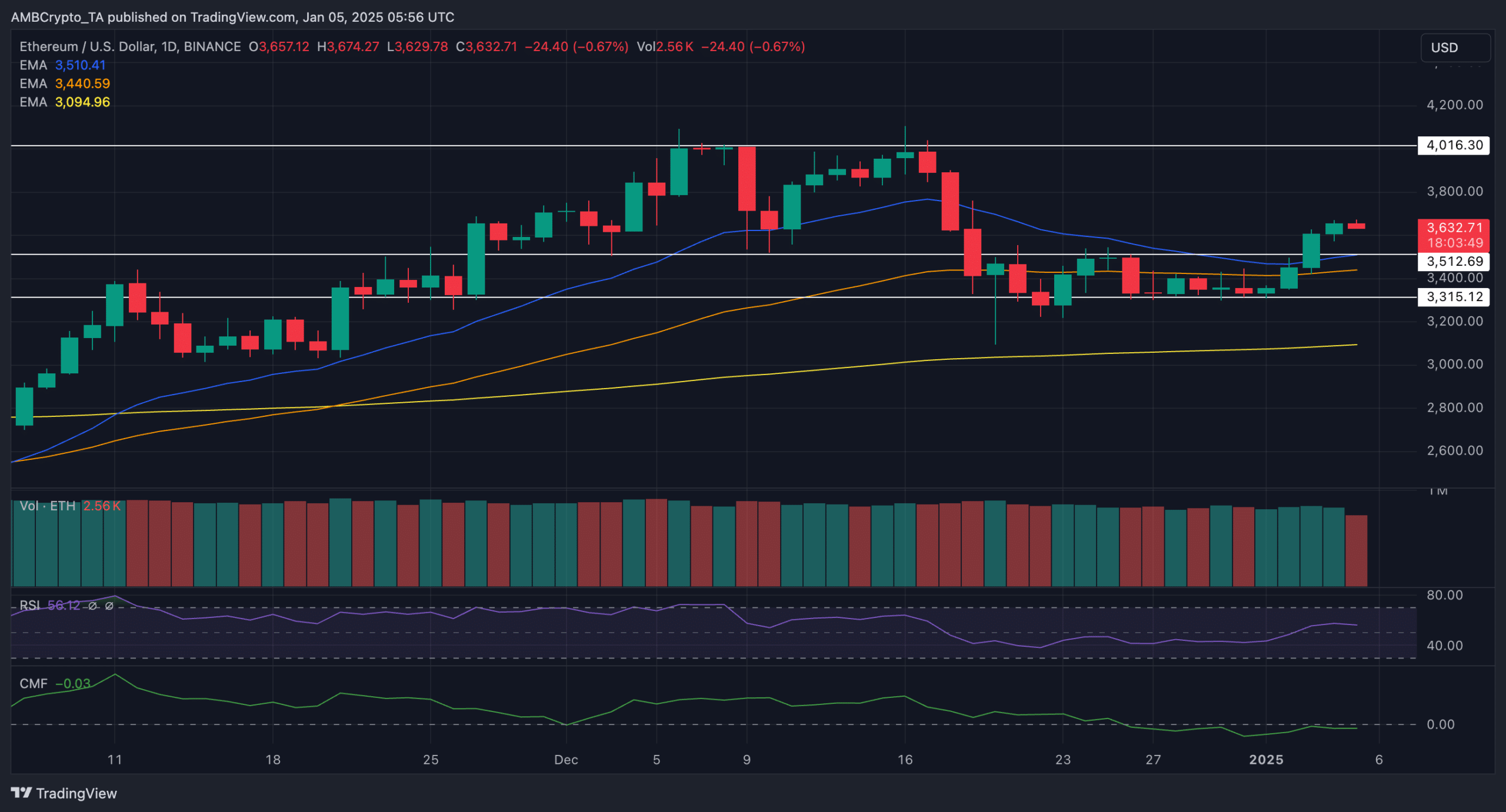Click the CMF indicator value −0.03
Image resolution: width=1506 pixels, height=812 pixels.
pos(73,684)
